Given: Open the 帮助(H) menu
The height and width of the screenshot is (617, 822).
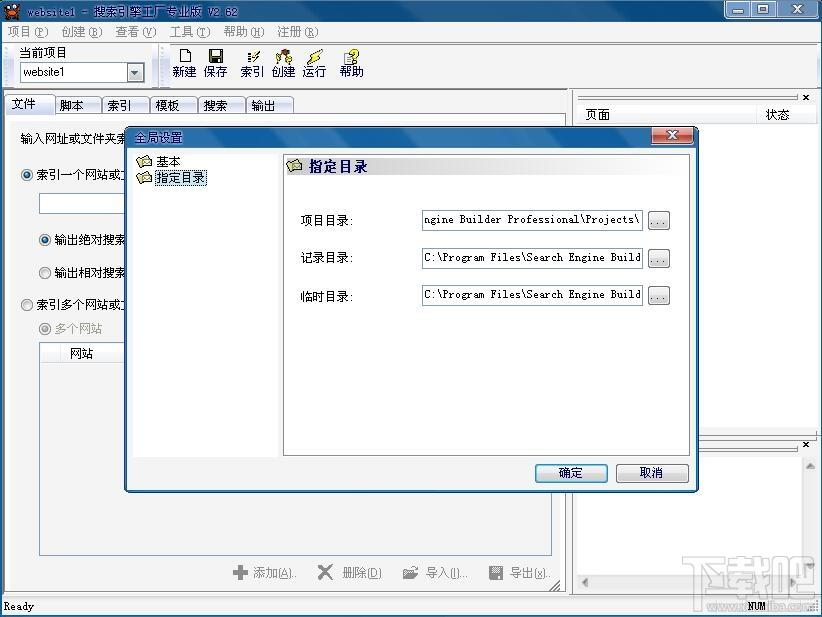Looking at the screenshot, I should [x=244, y=32].
